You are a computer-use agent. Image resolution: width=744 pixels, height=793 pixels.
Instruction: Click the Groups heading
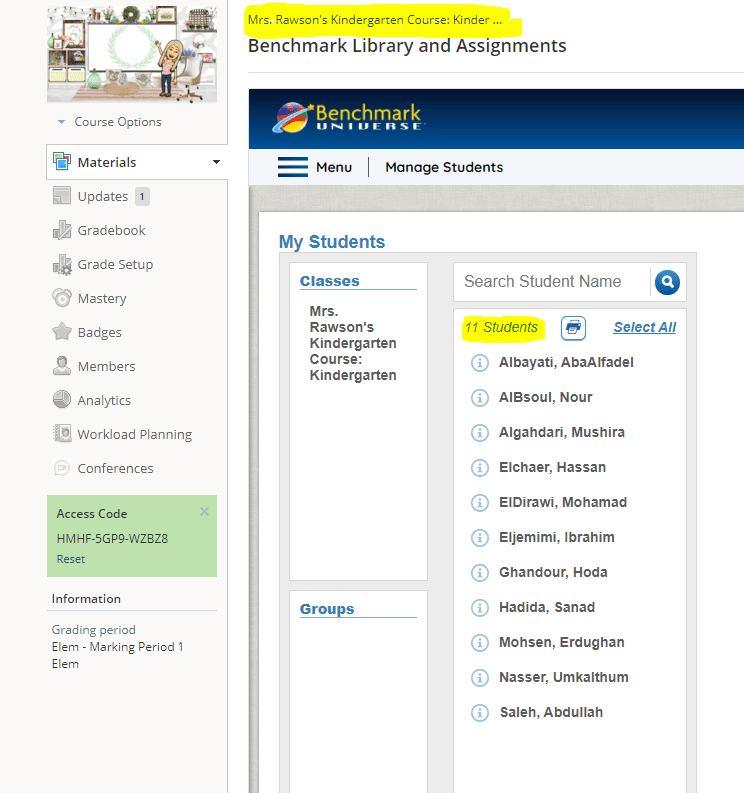point(327,609)
